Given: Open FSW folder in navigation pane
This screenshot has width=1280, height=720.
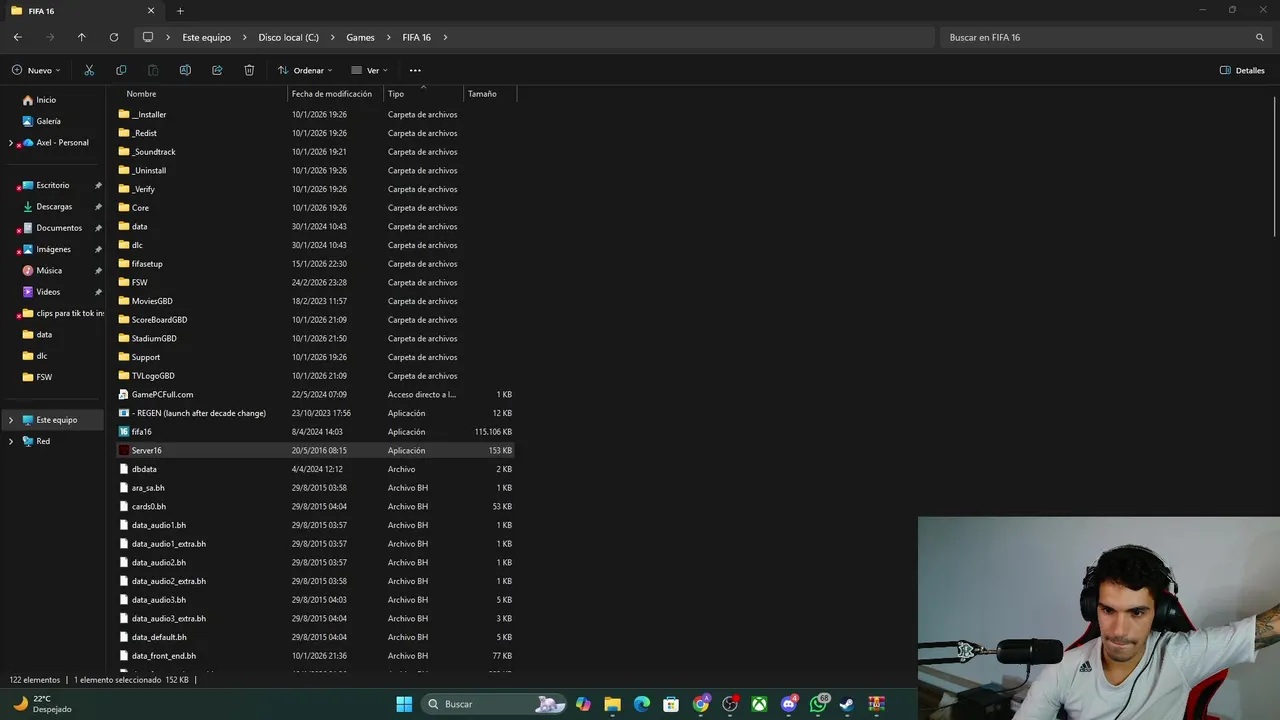Looking at the screenshot, I should click(x=44, y=378).
